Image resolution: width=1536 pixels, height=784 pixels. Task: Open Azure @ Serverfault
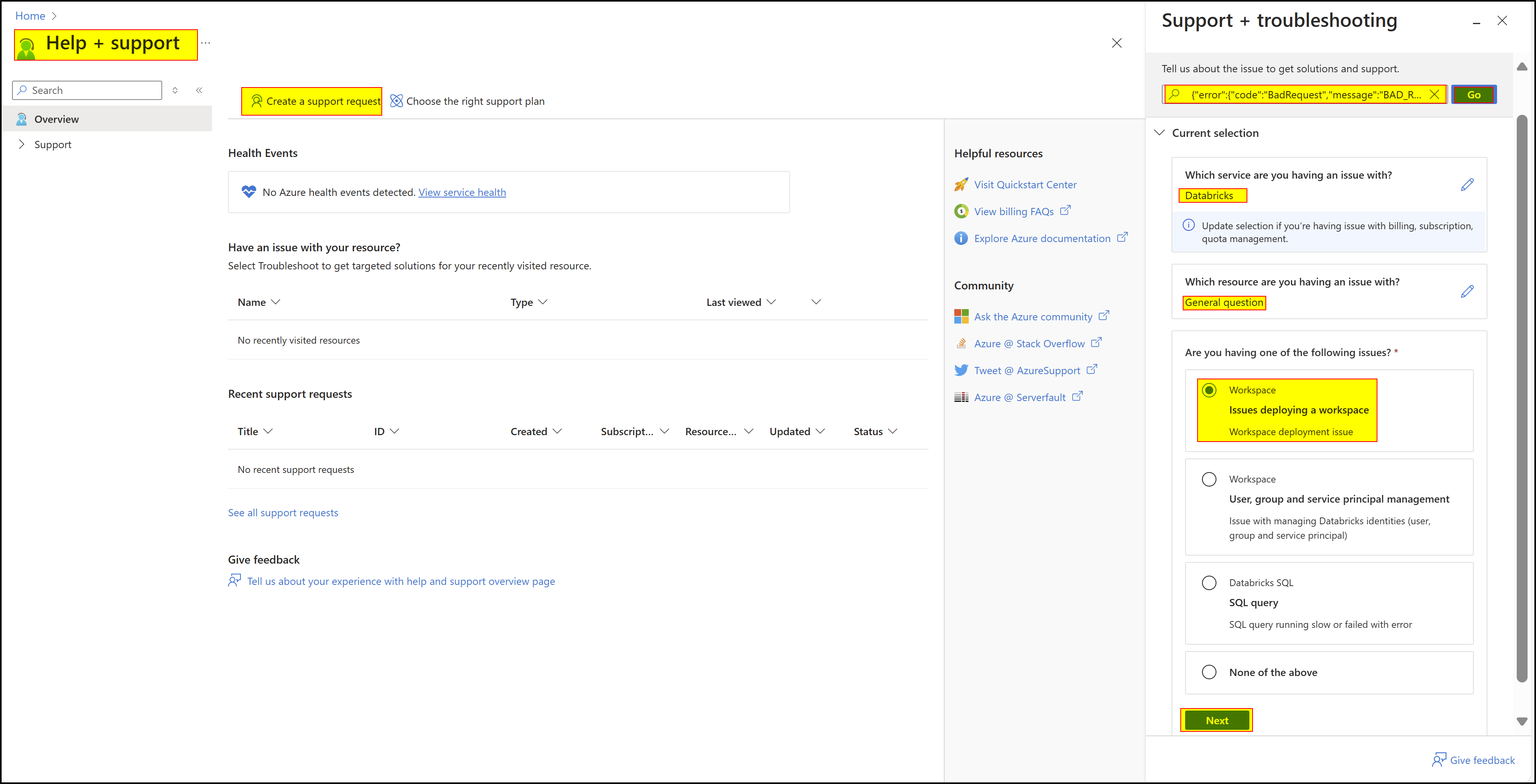1020,397
